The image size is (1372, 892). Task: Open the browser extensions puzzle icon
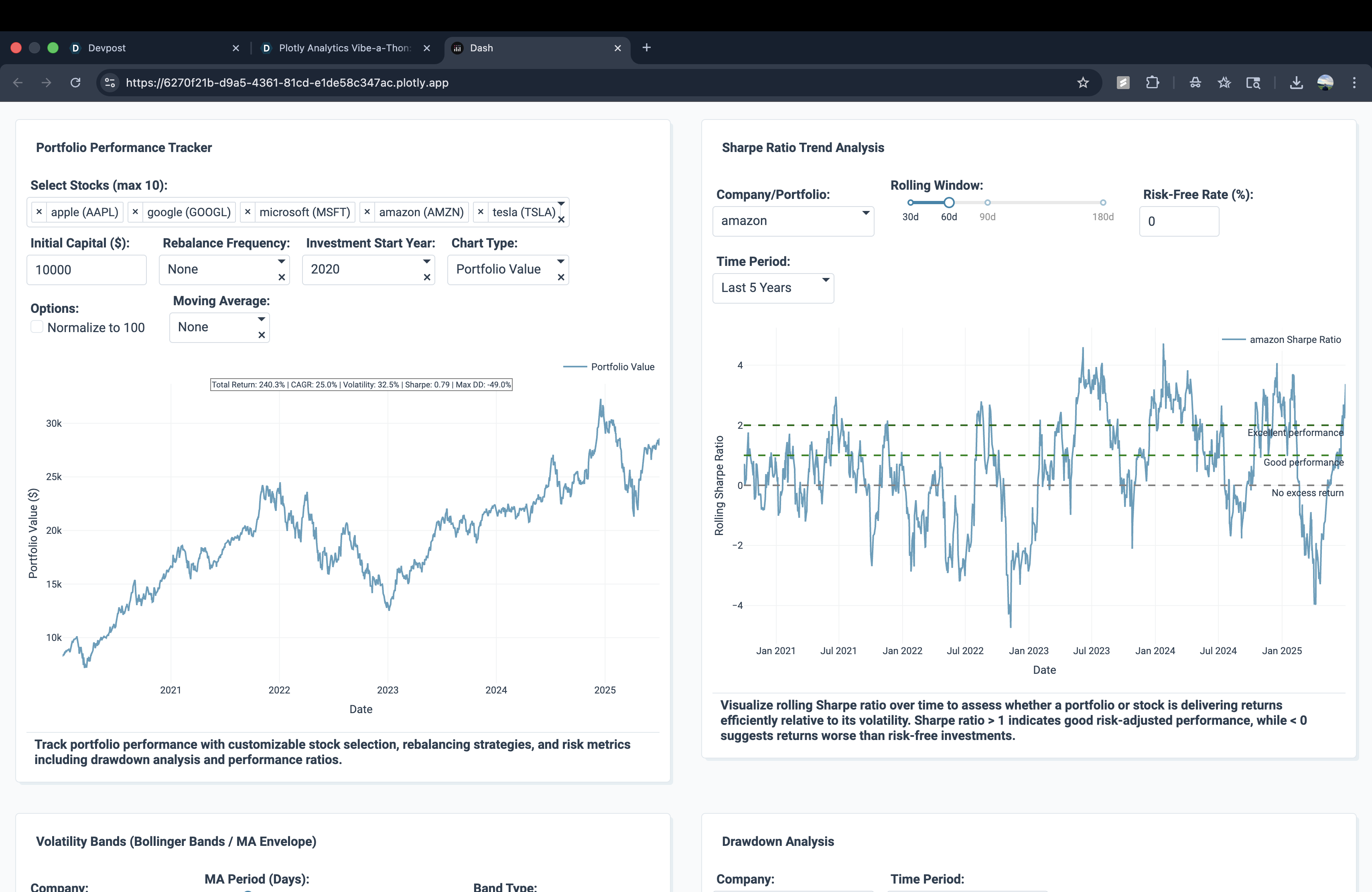coord(1152,82)
